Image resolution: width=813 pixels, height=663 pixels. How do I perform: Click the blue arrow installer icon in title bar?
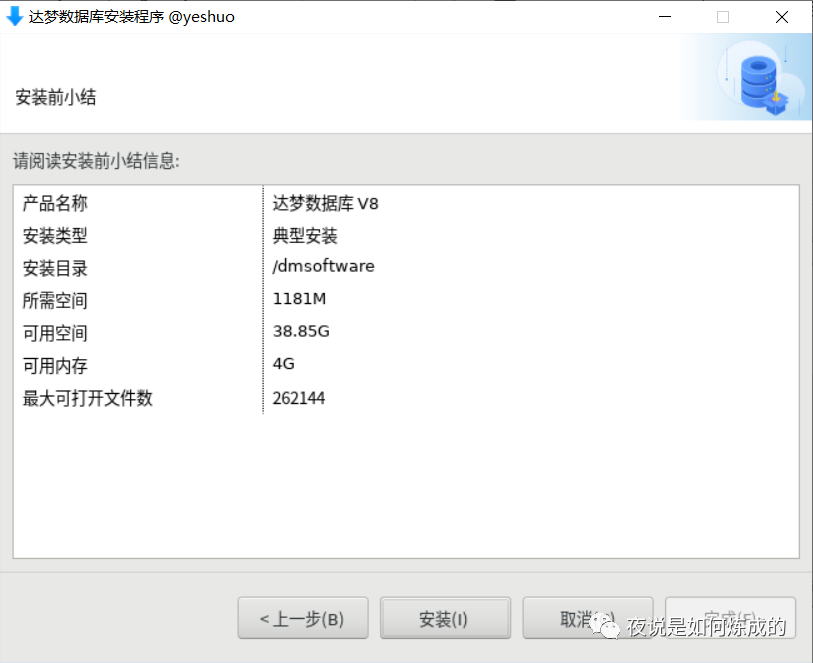(15, 17)
